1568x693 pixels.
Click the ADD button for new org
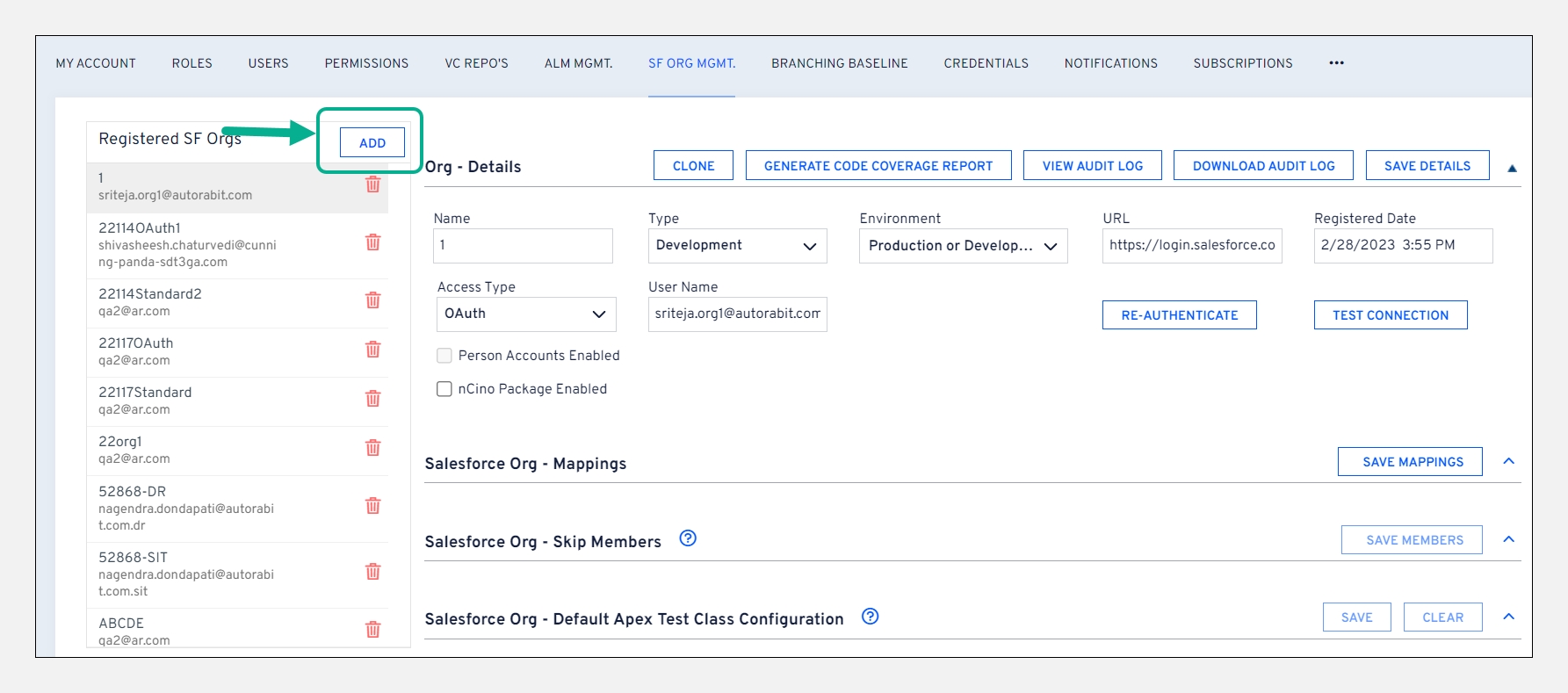pos(372,143)
